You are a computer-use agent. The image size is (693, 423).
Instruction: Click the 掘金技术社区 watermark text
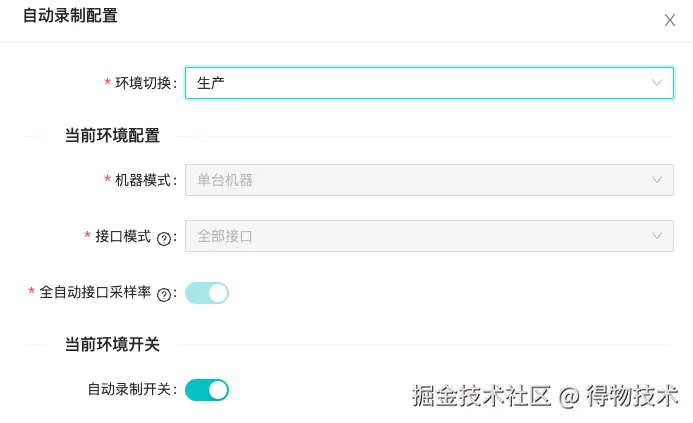coord(482,395)
